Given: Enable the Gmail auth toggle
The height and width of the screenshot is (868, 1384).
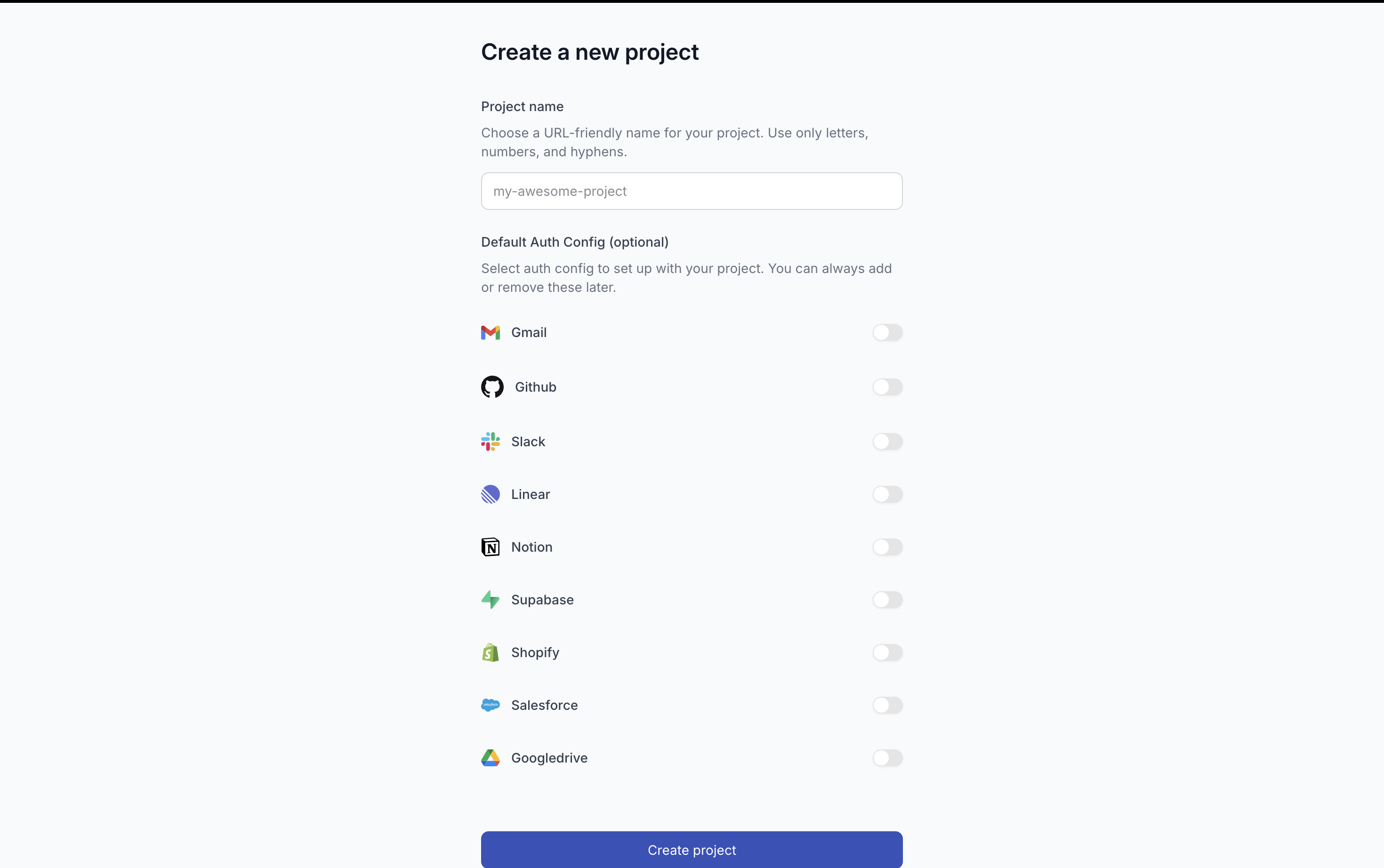Looking at the screenshot, I should coord(887,332).
